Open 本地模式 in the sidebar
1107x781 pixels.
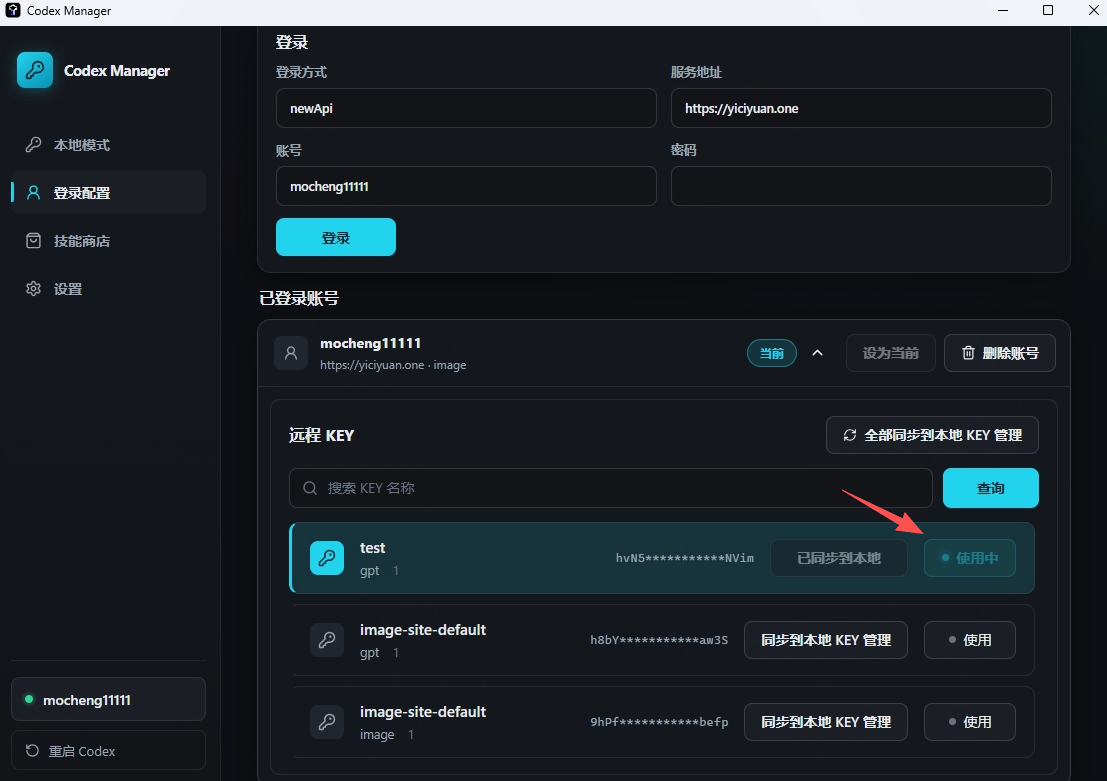click(108, 145)
